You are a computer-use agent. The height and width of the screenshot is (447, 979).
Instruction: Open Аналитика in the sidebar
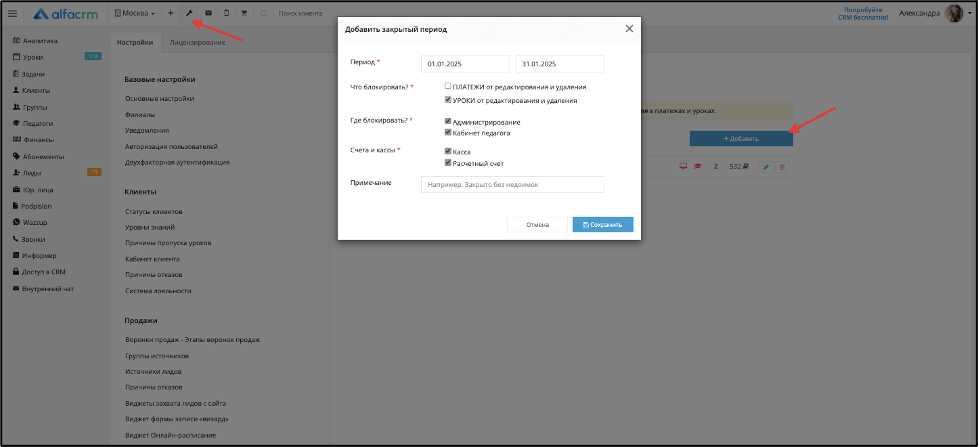click(x=40, y=41)
